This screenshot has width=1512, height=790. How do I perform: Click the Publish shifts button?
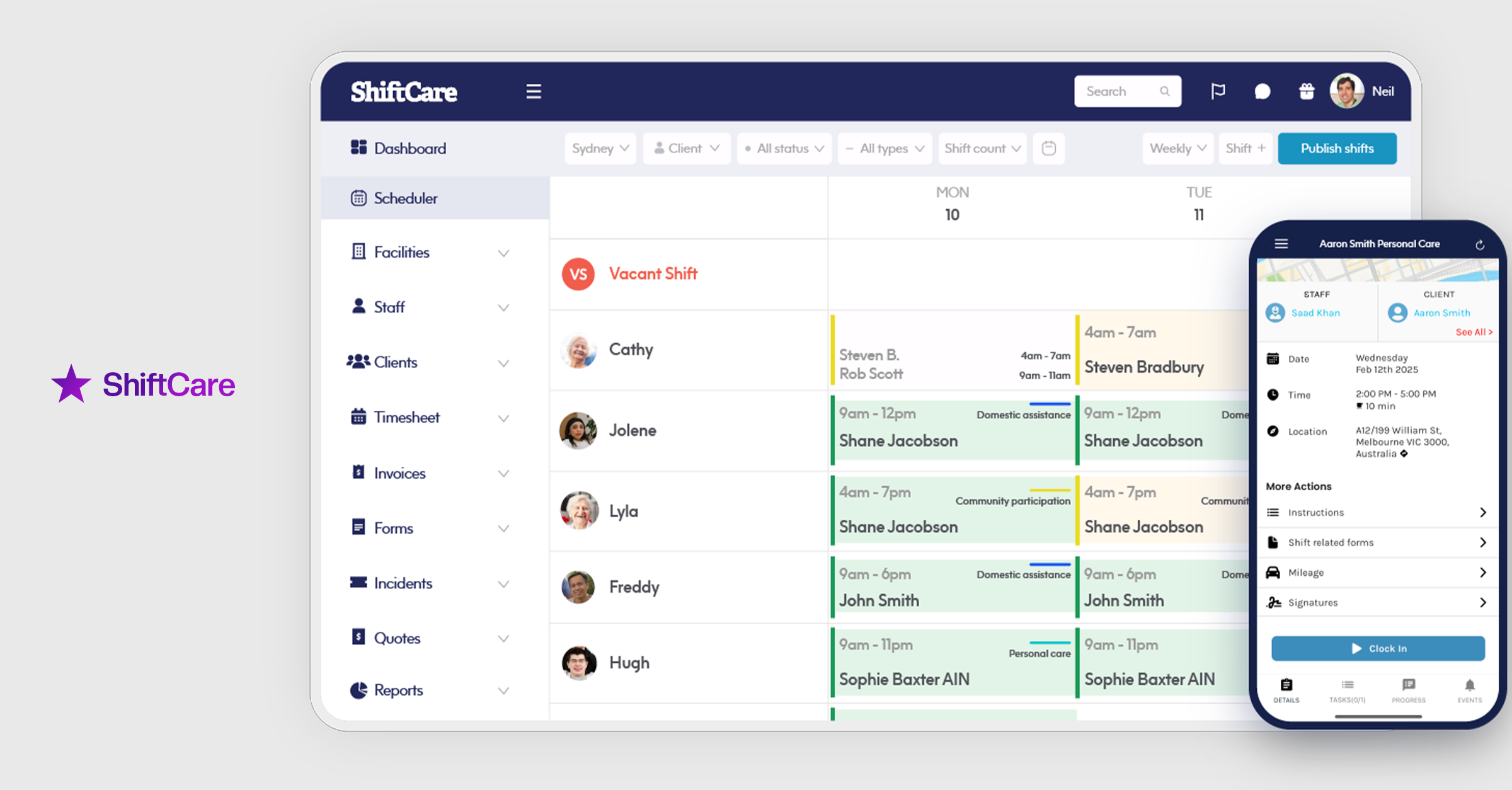click(1337, 148)
